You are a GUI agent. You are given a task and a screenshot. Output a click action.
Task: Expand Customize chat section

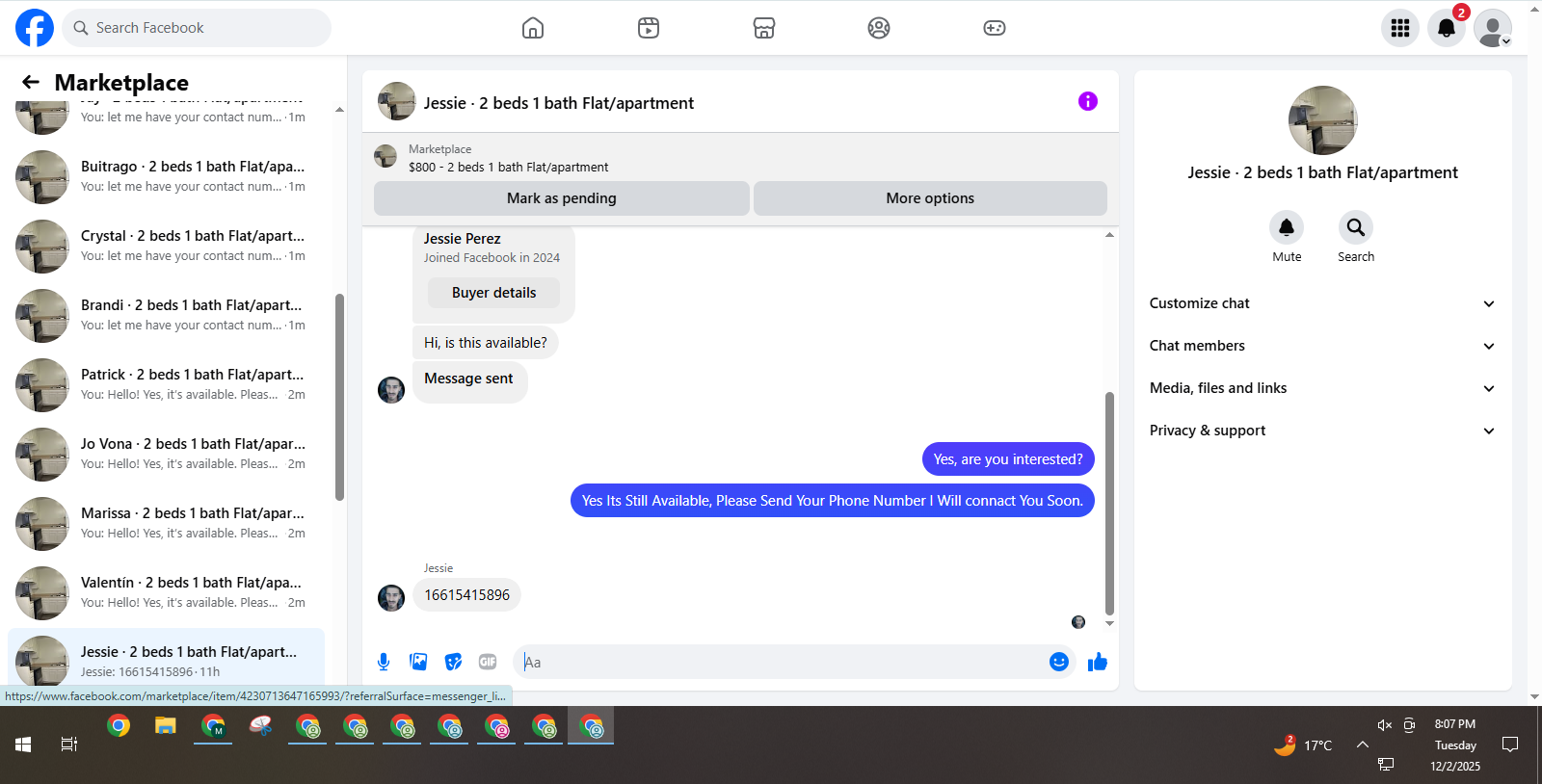point(1322,303)
